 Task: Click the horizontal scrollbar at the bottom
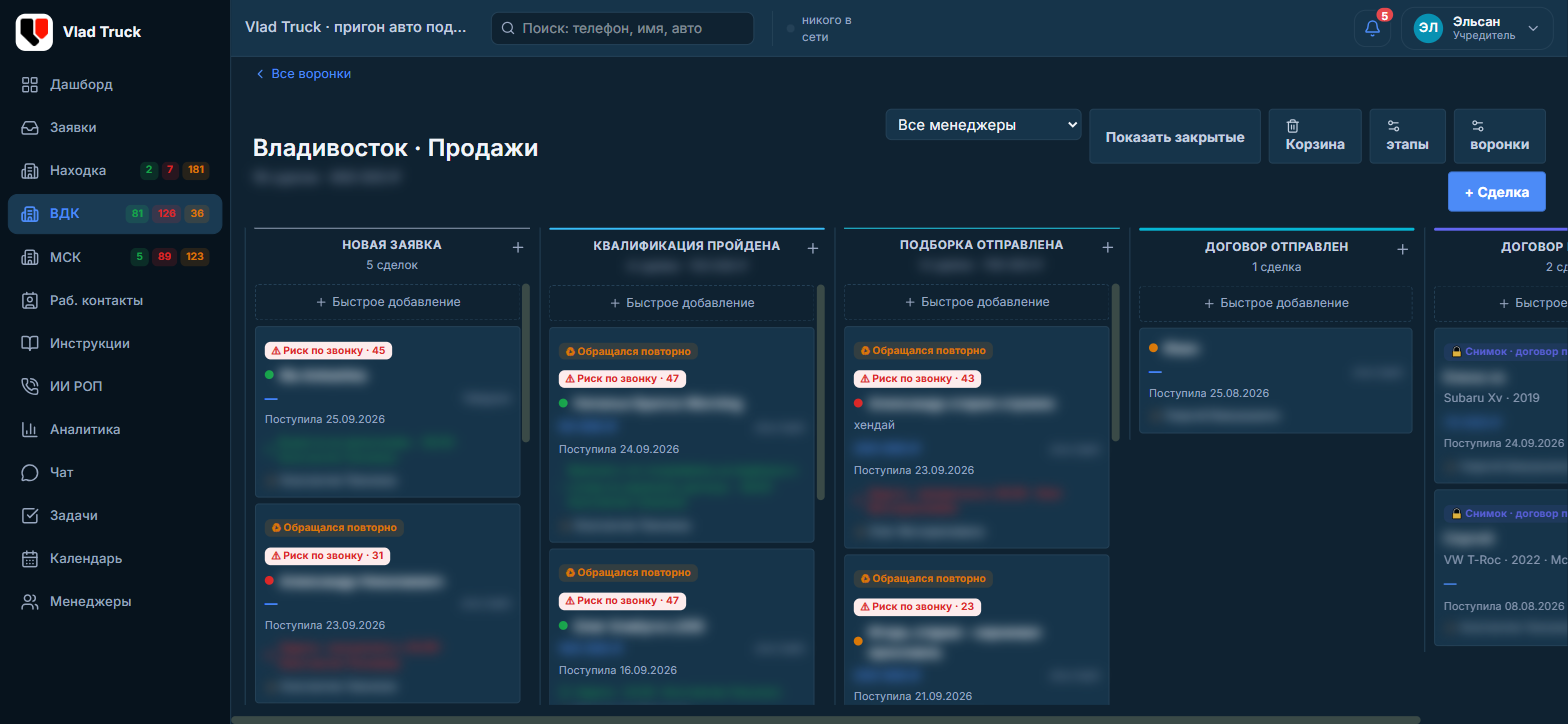[x=825, y=719]
